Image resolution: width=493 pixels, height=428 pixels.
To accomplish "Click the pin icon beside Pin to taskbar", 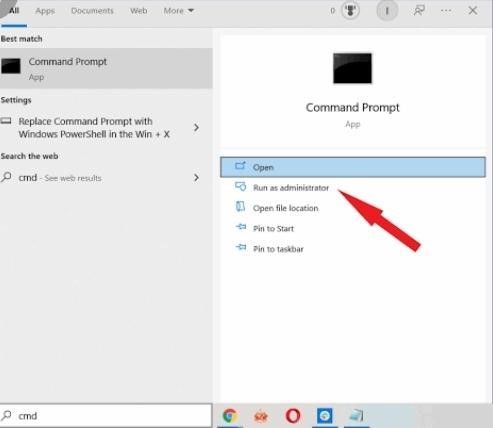I will pos(241,248).
